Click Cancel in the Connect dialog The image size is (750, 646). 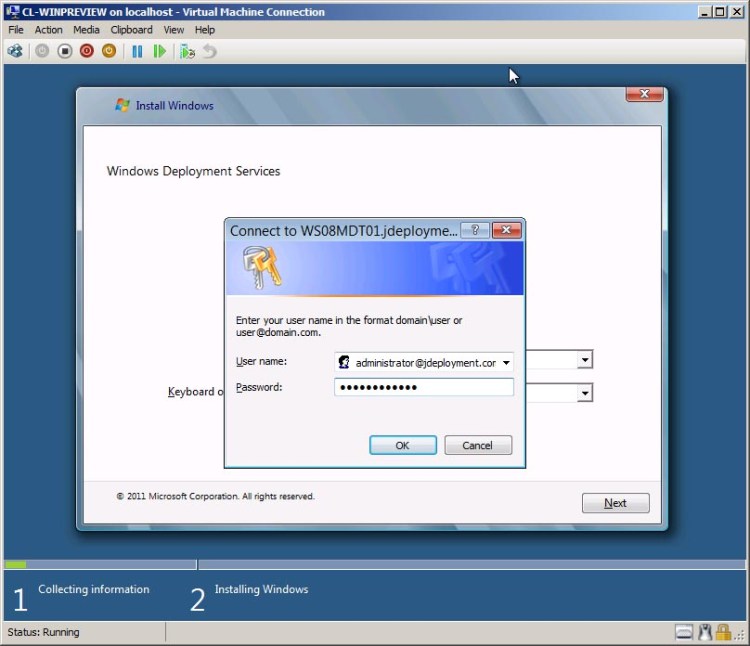coord(478,446)
